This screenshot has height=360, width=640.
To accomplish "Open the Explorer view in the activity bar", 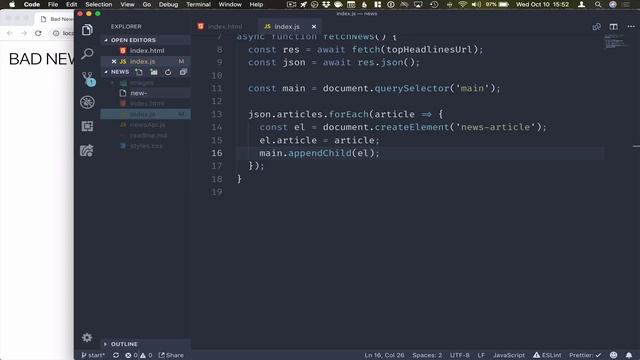I will click(87, 30).
